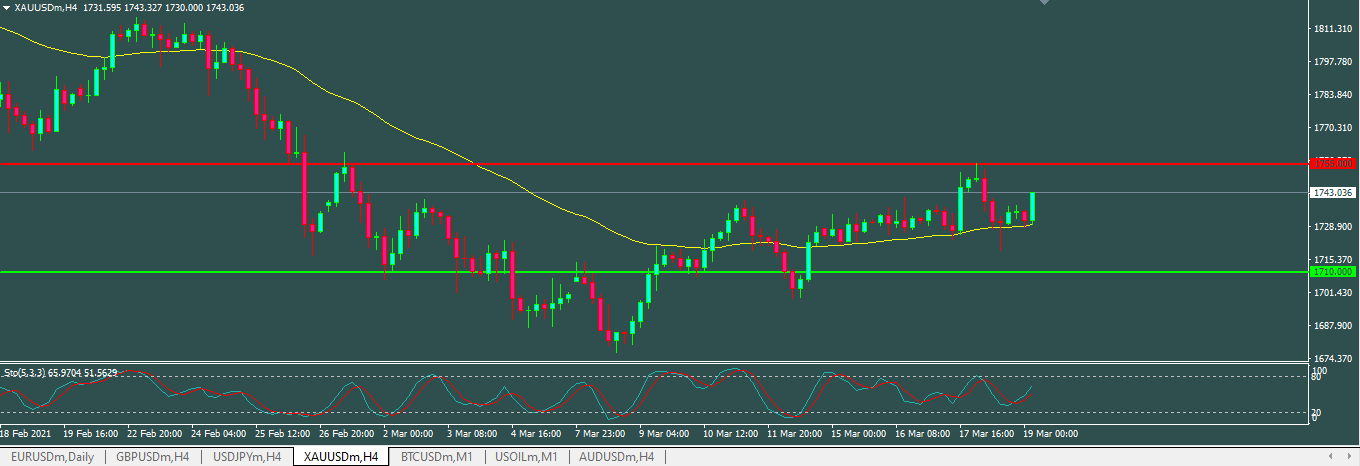Select the red horizontal resistance line

[x=600, y=163]
